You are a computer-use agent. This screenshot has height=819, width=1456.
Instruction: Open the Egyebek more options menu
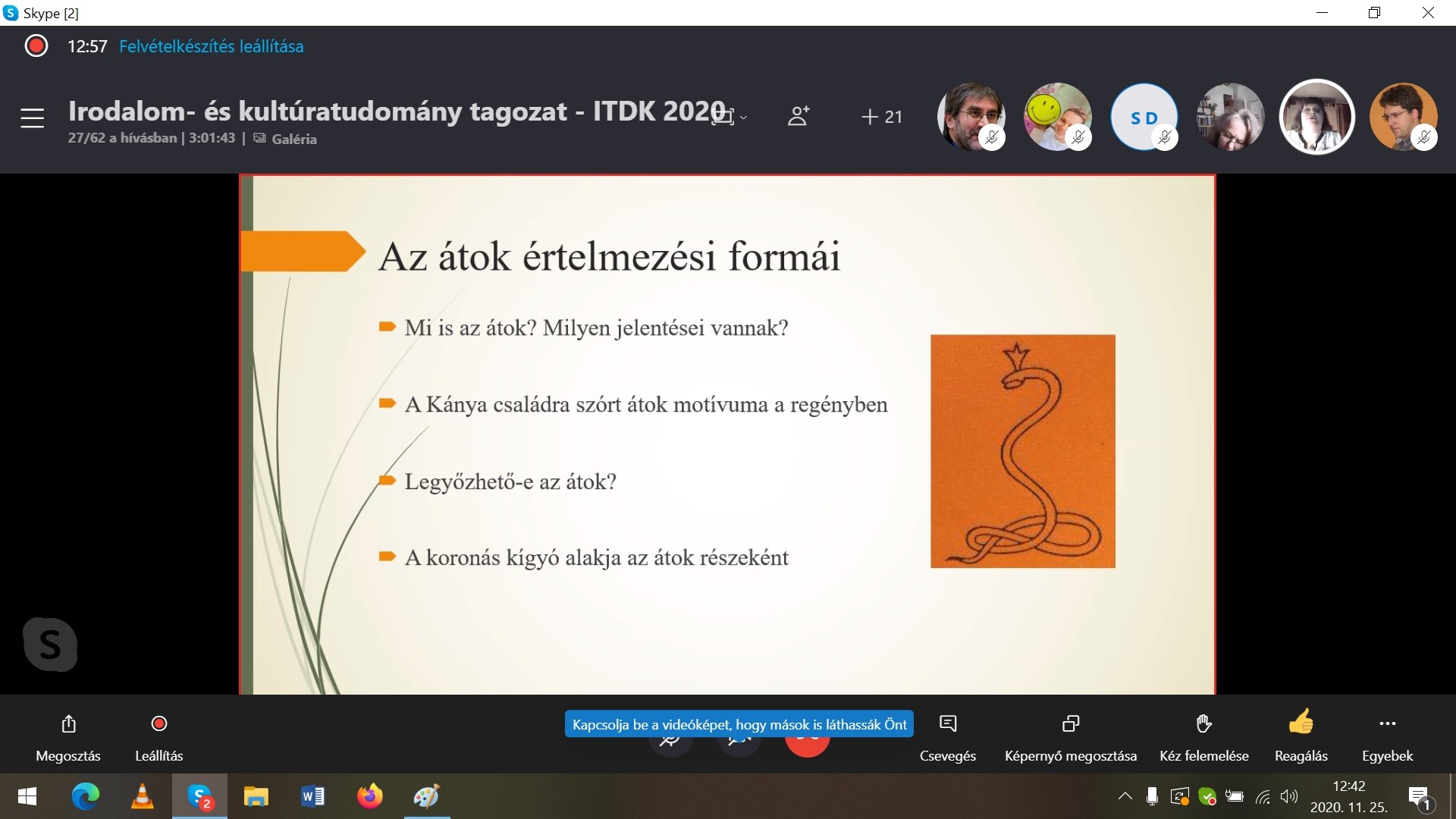tap(1387, 724)
